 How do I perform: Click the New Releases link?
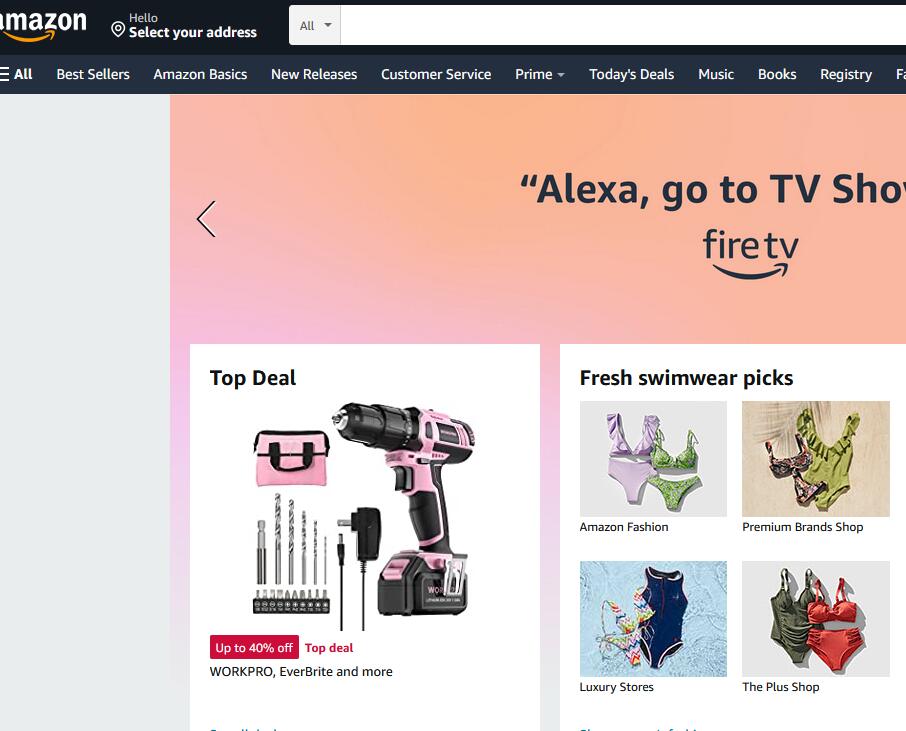click(314, 74)
